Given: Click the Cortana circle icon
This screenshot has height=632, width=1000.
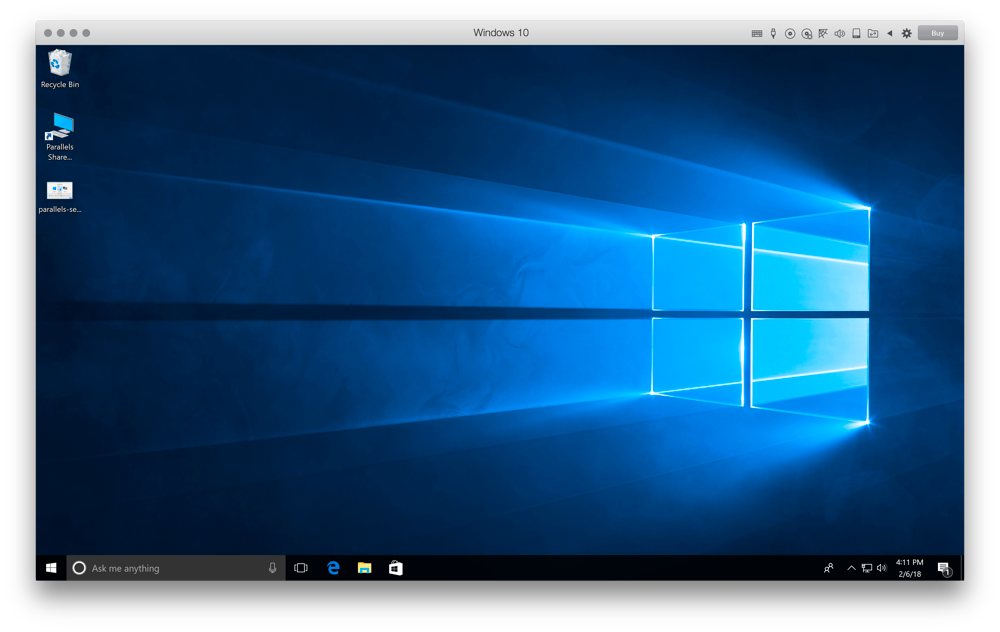Looking at the screenshot, I should [x=79, y=568].
